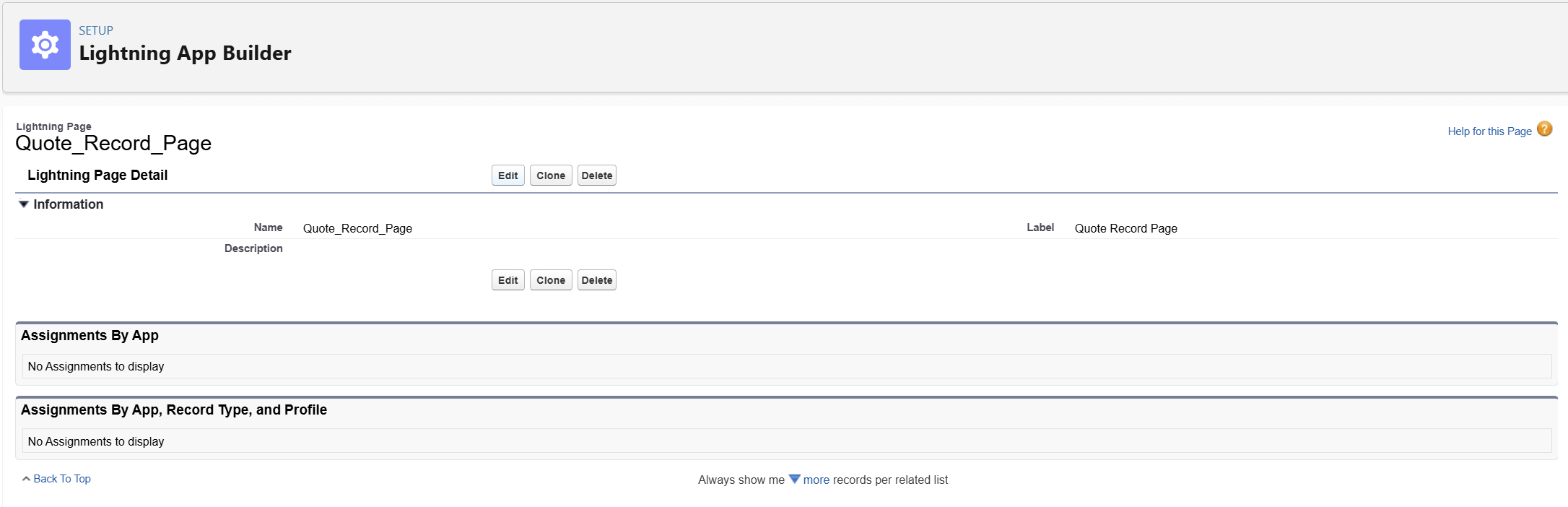Click the Assignments By App, Record Type, and Profile heading

(x=174, y=409)
